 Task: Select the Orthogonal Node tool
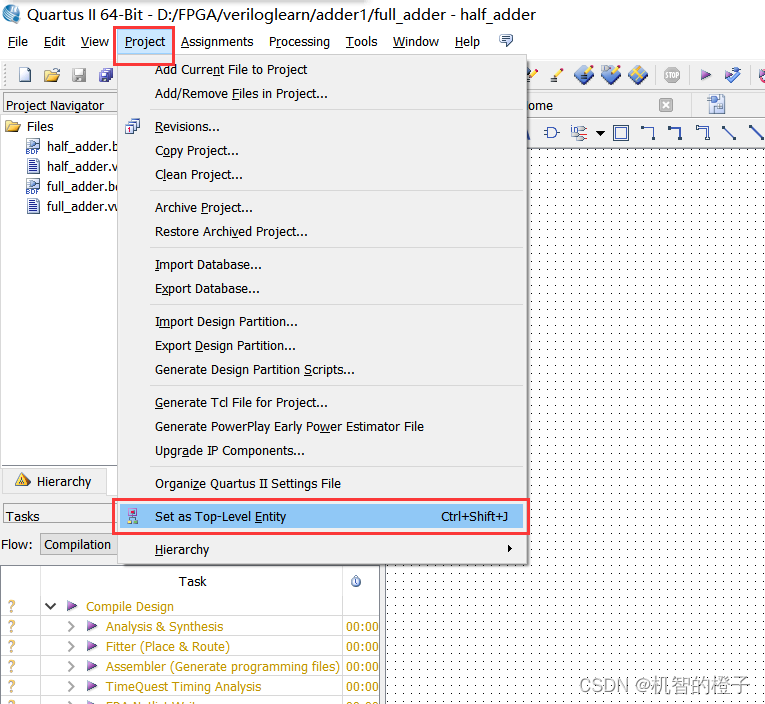[648, 133]
